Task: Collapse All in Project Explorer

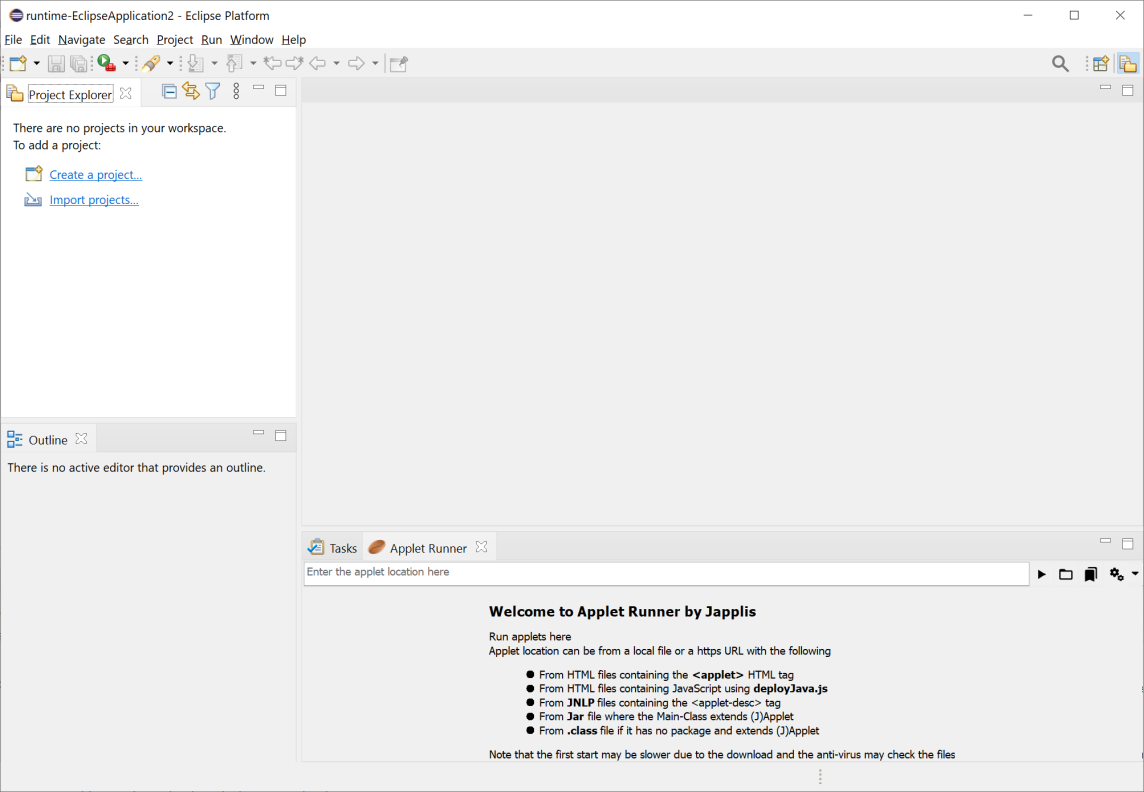Action: 169,91
